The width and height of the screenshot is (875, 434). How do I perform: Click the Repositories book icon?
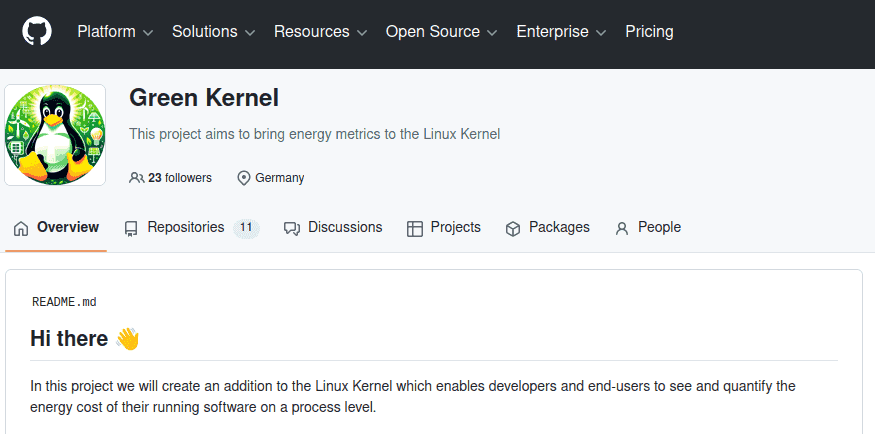pos(131,229)
